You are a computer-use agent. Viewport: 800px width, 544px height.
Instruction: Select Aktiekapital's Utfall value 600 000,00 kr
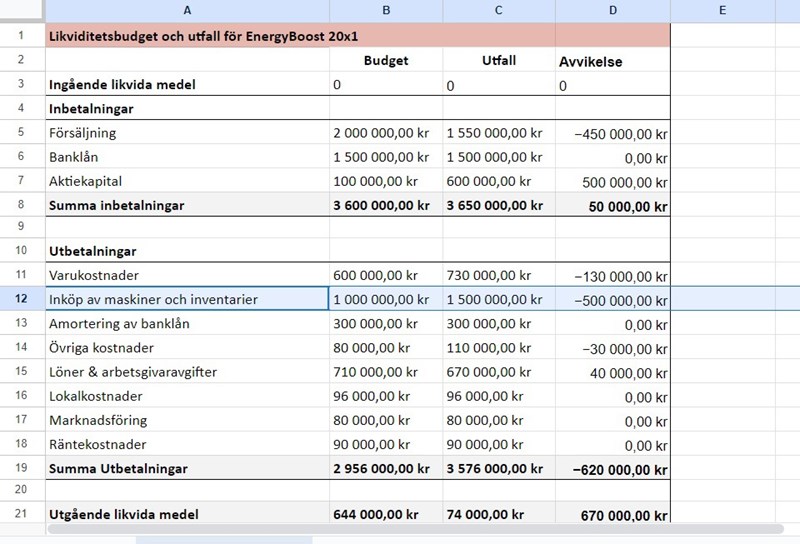(499, 181)
